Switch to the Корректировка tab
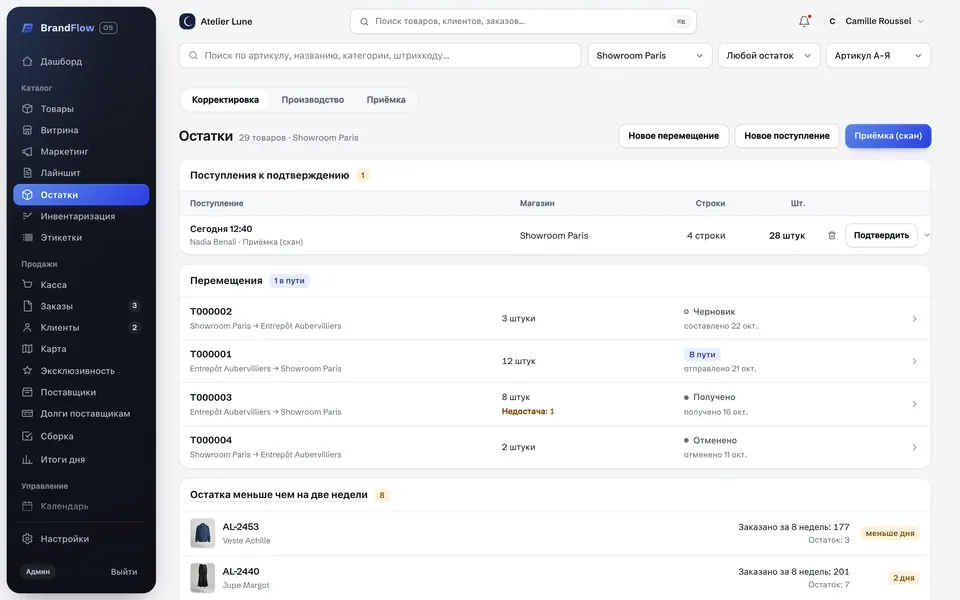This screenshot has width=960, height=600. pos(225,100)
